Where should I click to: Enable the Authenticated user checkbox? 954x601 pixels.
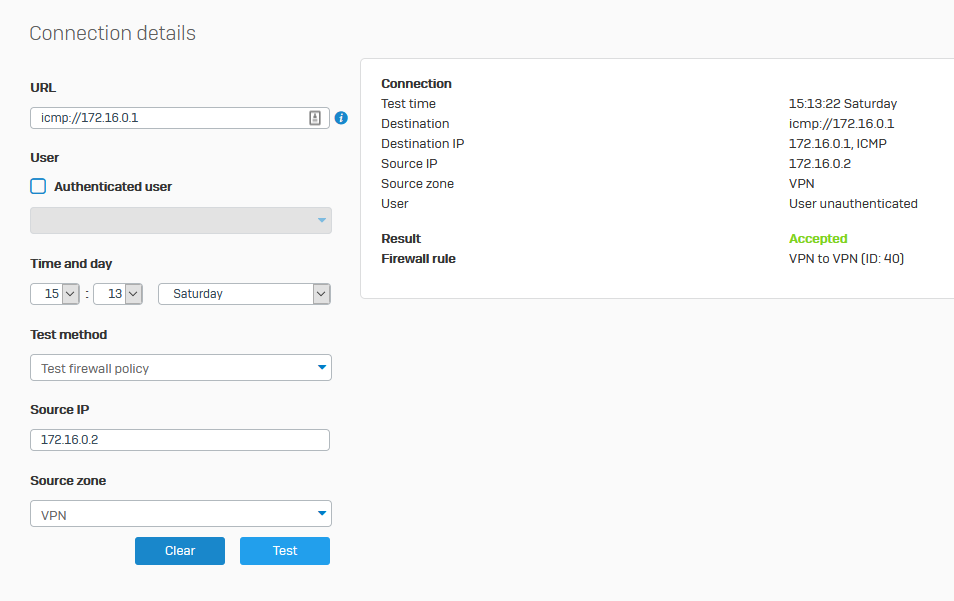(x=39, y=186)
